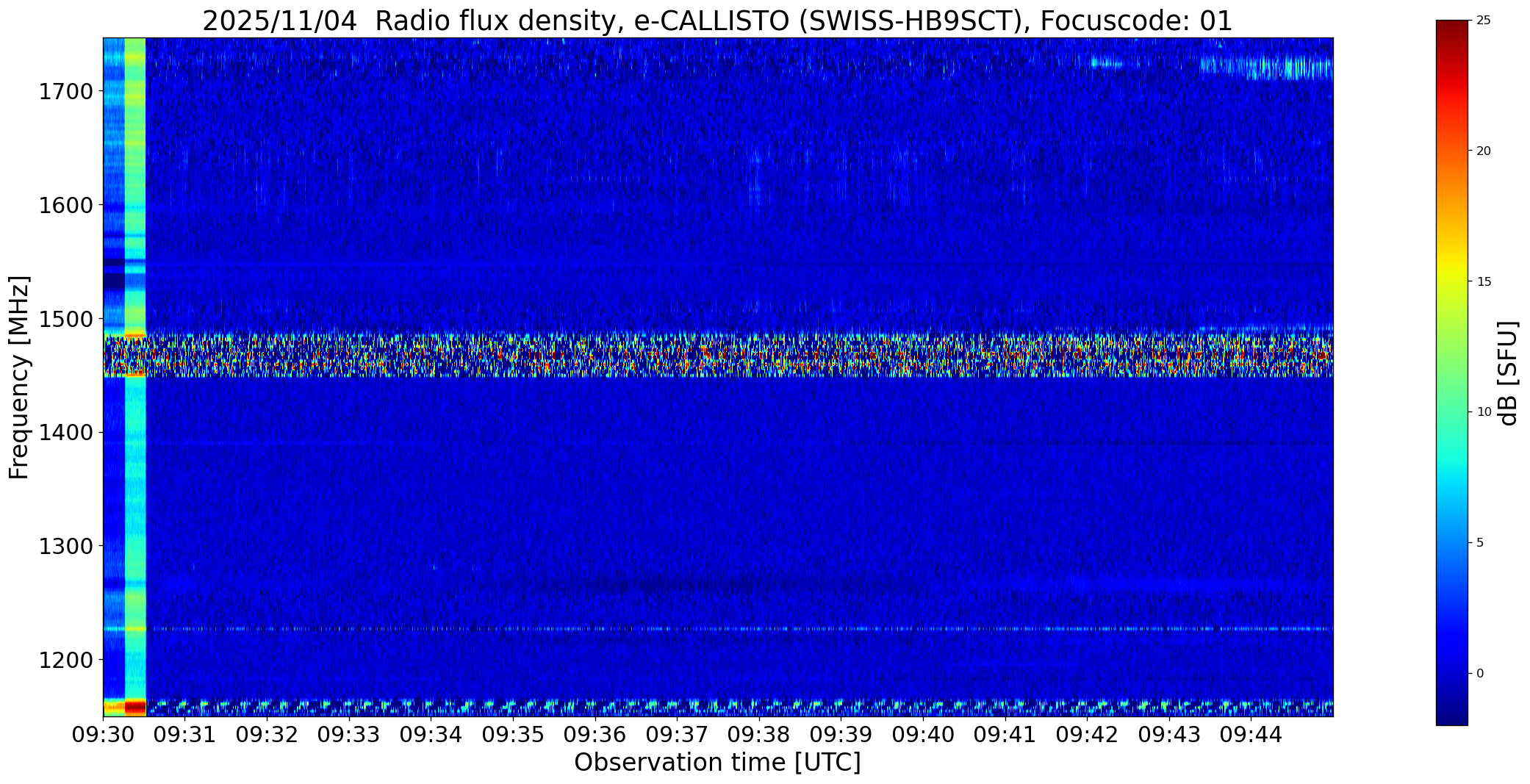Click the 09:43 time tick label
The width and height of the screenshot is (1530, 784).
coord(1169,734)
